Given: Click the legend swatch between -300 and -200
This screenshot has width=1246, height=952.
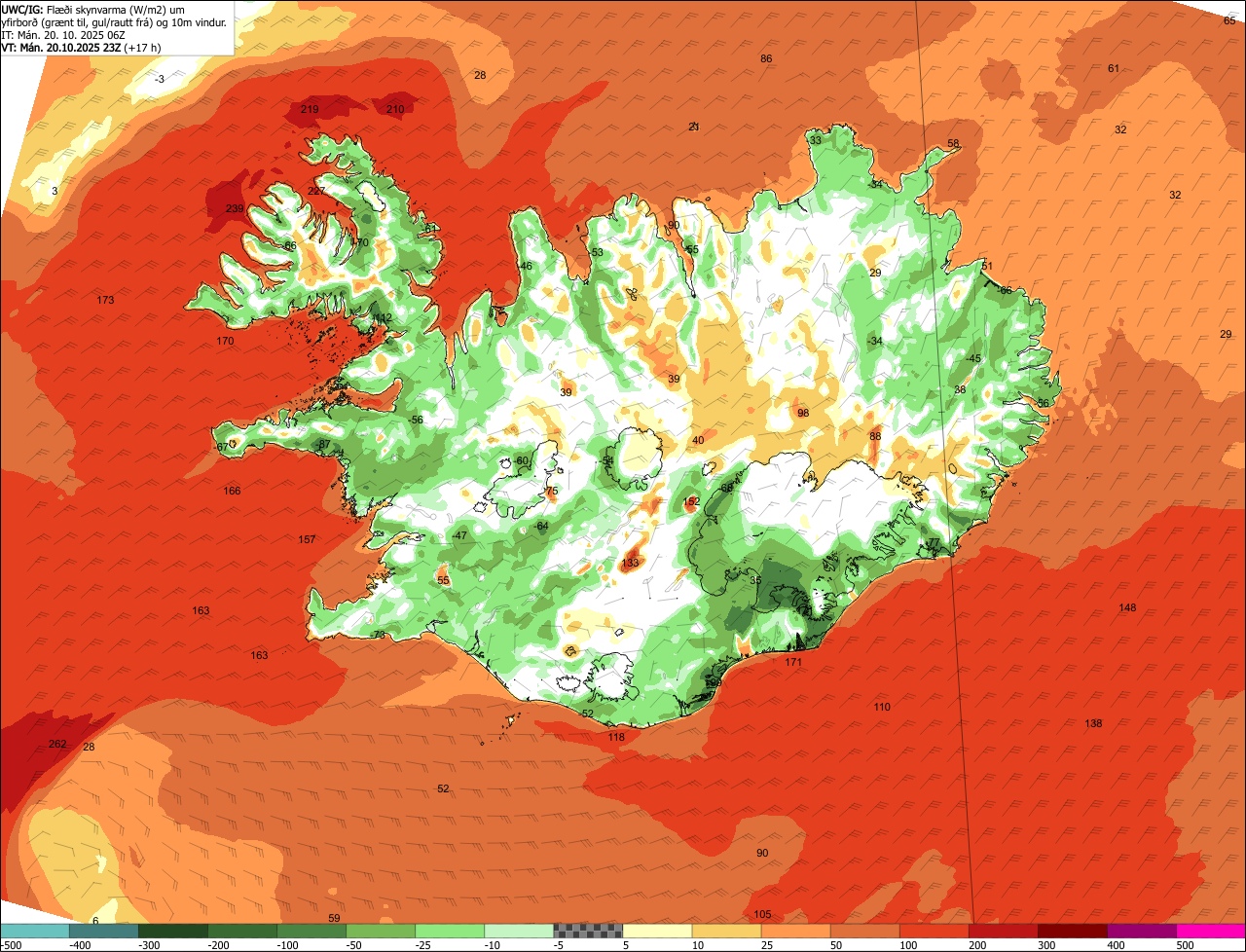Looking at the screenshot, I should (173, 931).
